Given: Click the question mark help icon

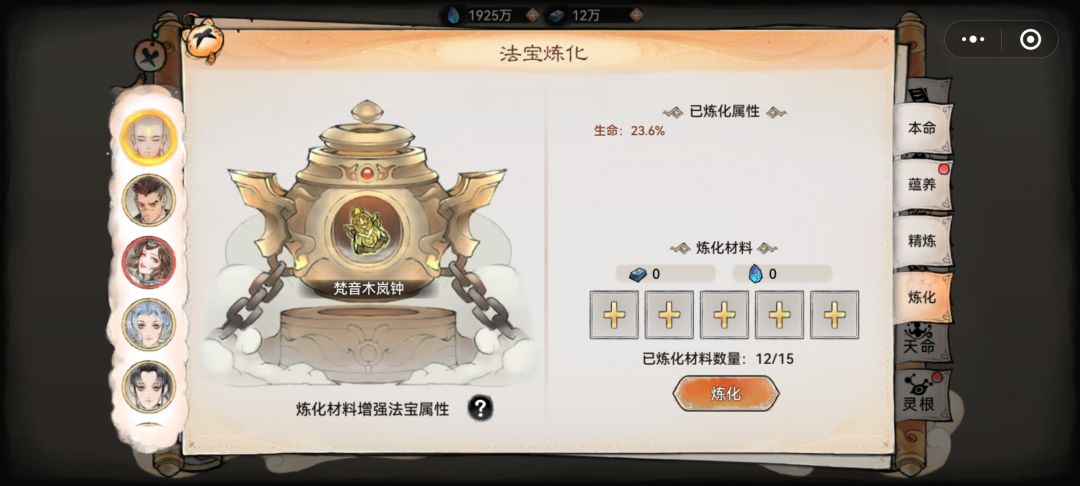Looking at the screenshot, I should (x=480, y=408).
